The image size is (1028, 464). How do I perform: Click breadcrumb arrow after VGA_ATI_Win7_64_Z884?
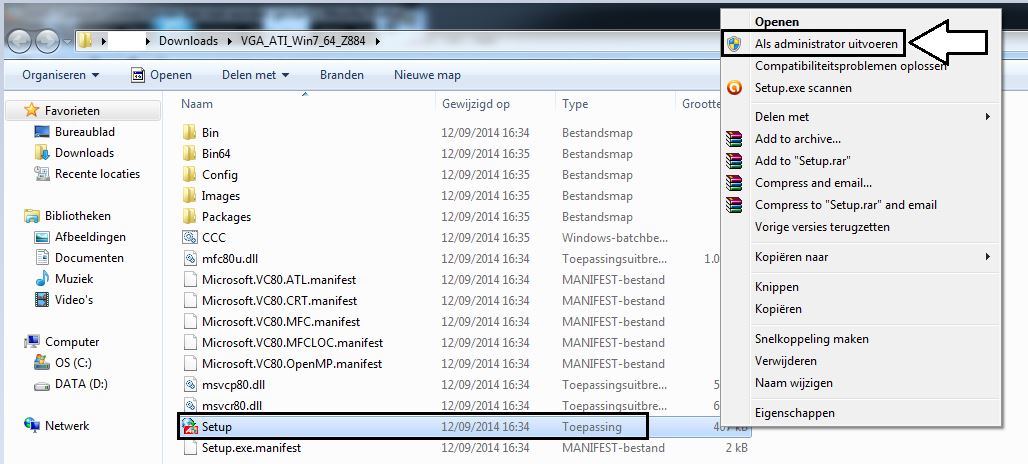377,41
